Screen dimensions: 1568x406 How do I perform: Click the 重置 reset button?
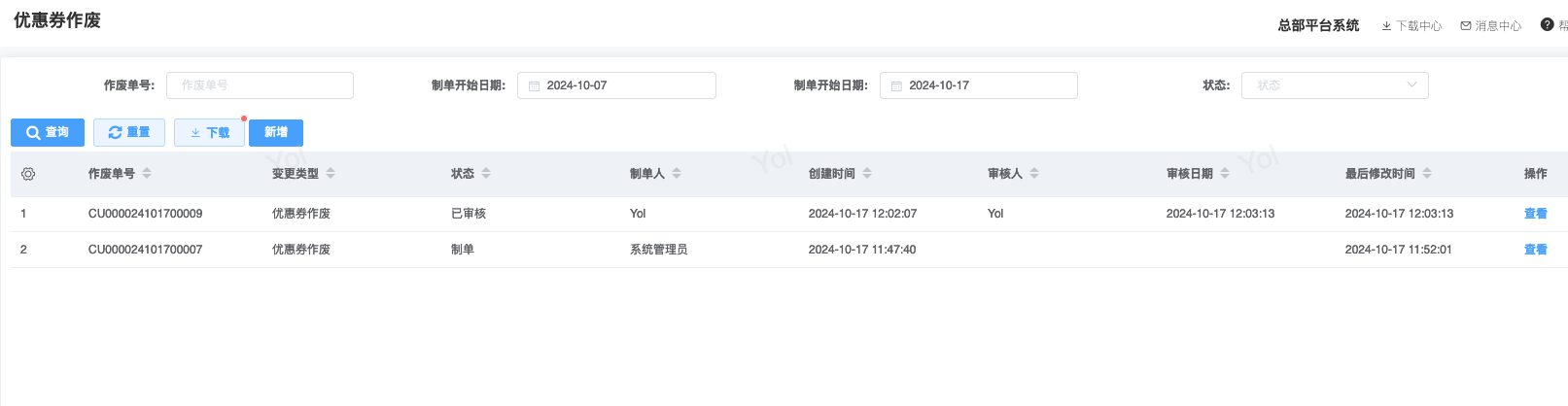[x=129, y=132]
